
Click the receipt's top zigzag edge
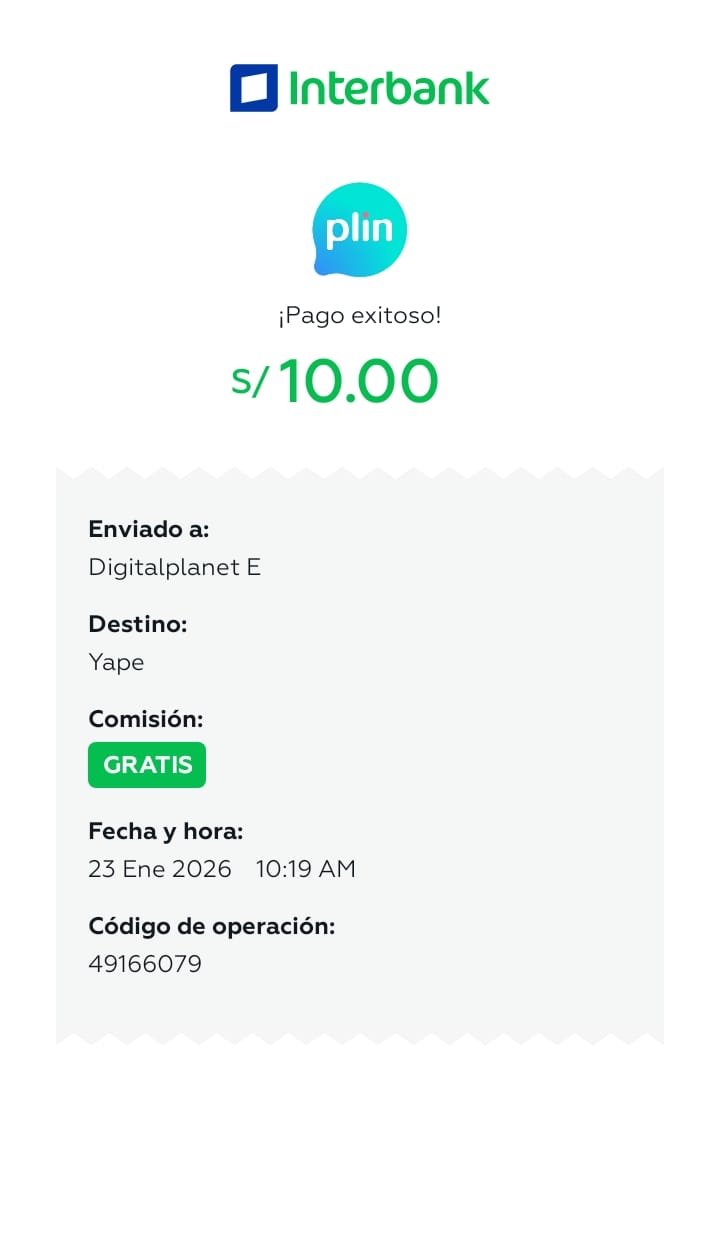pyautogui.click(x=360, y=472)
